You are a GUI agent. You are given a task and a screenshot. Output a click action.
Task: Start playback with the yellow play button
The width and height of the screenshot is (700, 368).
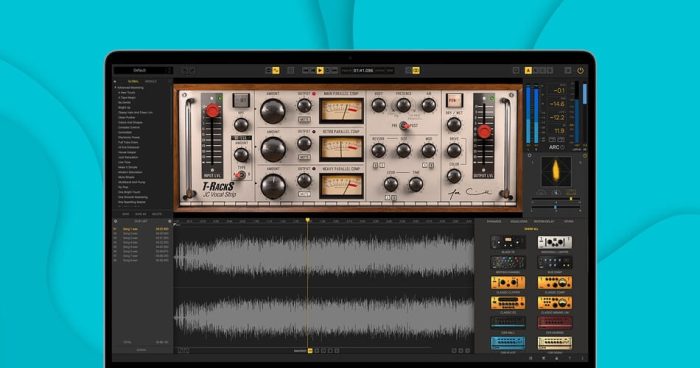pyautogui.click(x=320, y=71)
